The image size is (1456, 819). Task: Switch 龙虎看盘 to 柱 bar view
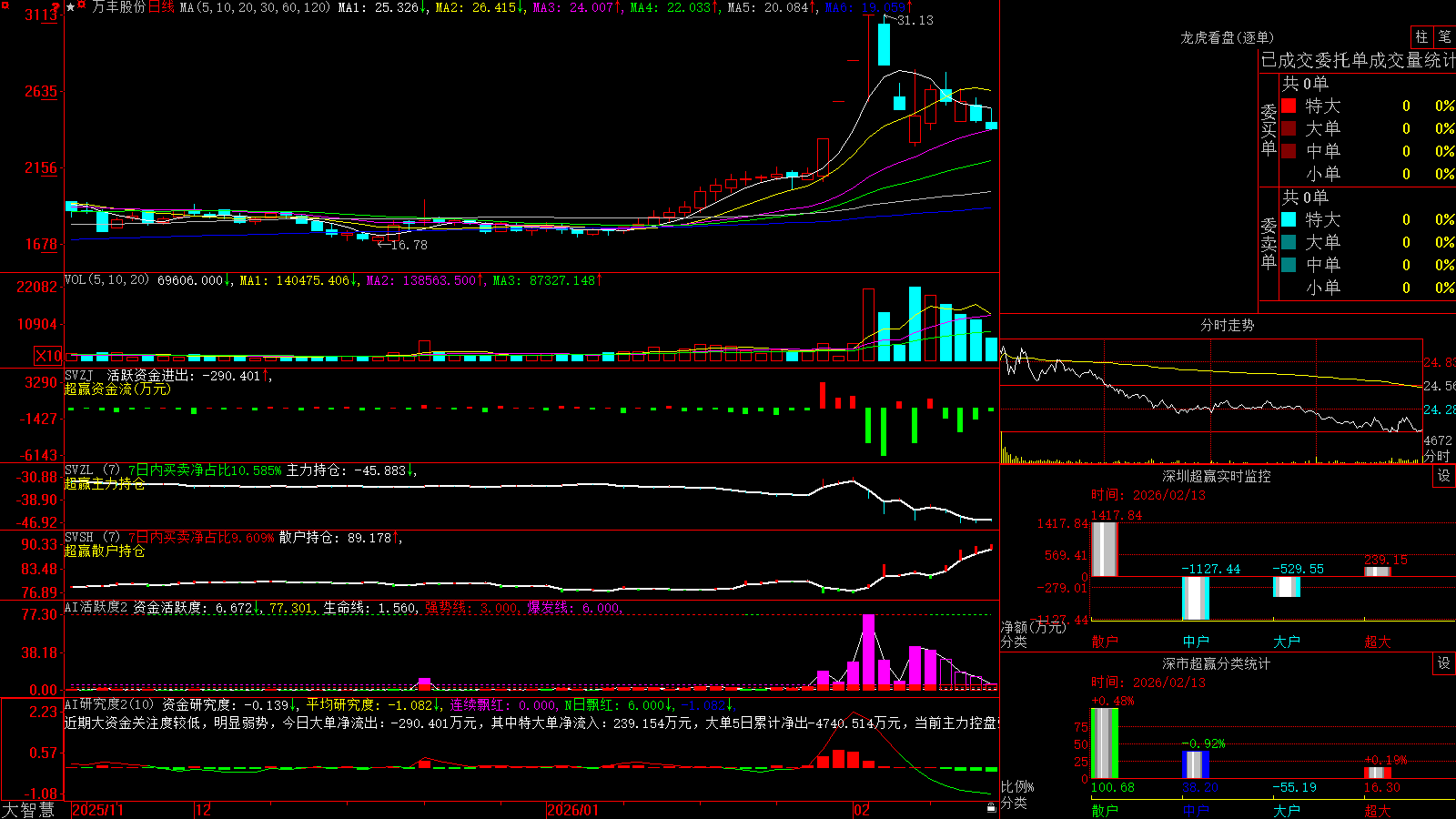[1421, 37]
